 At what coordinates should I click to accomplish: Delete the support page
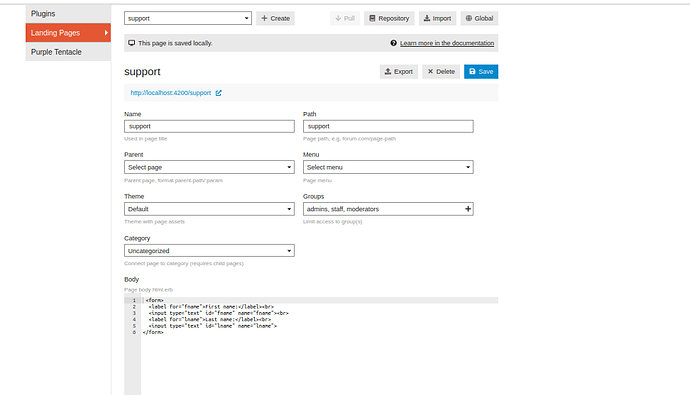441,72
